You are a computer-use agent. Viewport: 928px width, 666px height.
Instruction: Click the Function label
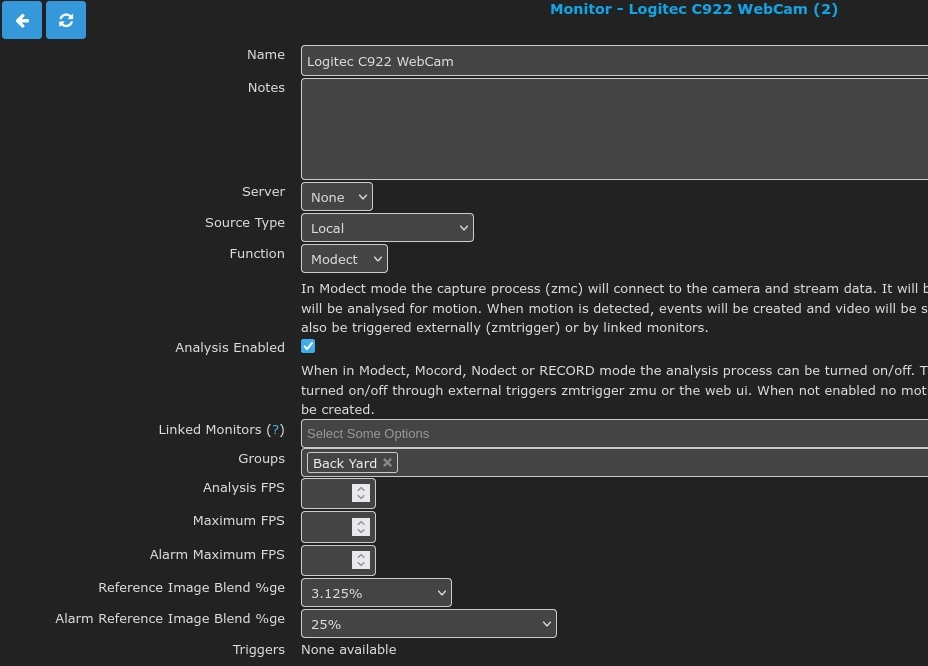point(257,253)
